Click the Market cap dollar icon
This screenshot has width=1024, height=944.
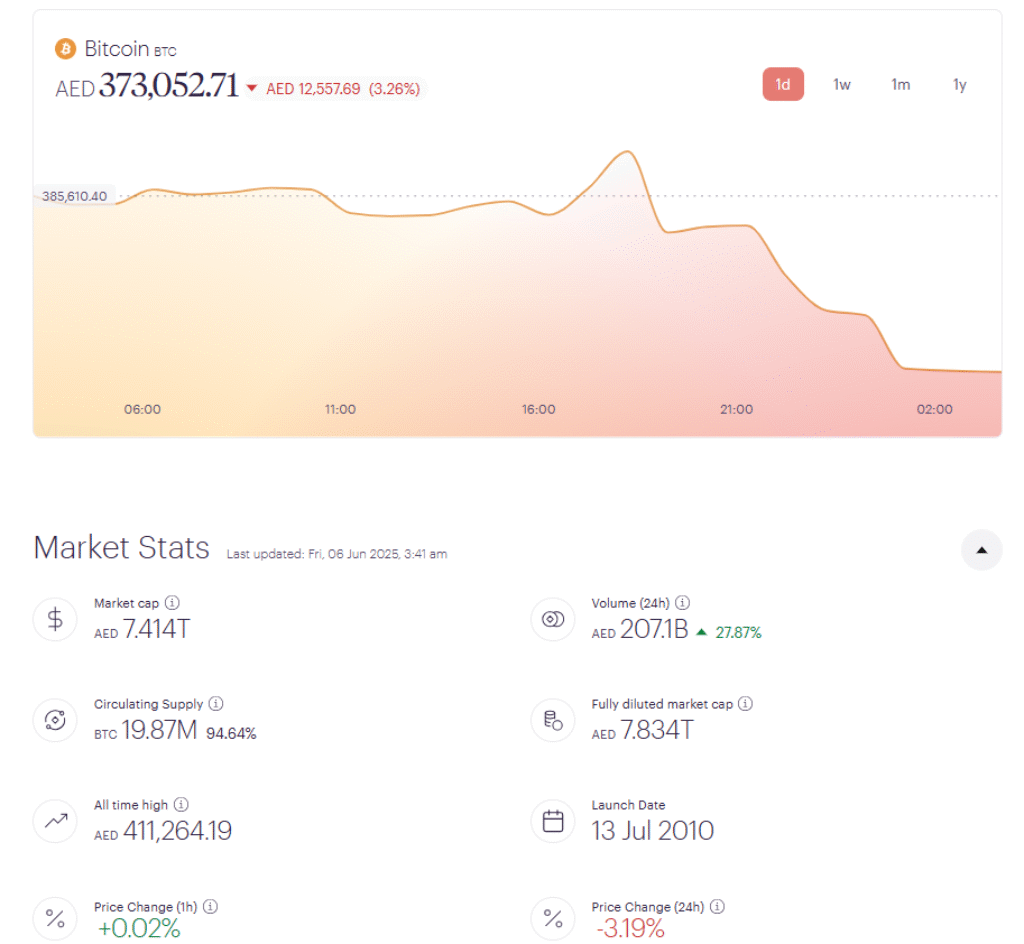point(55,619)
